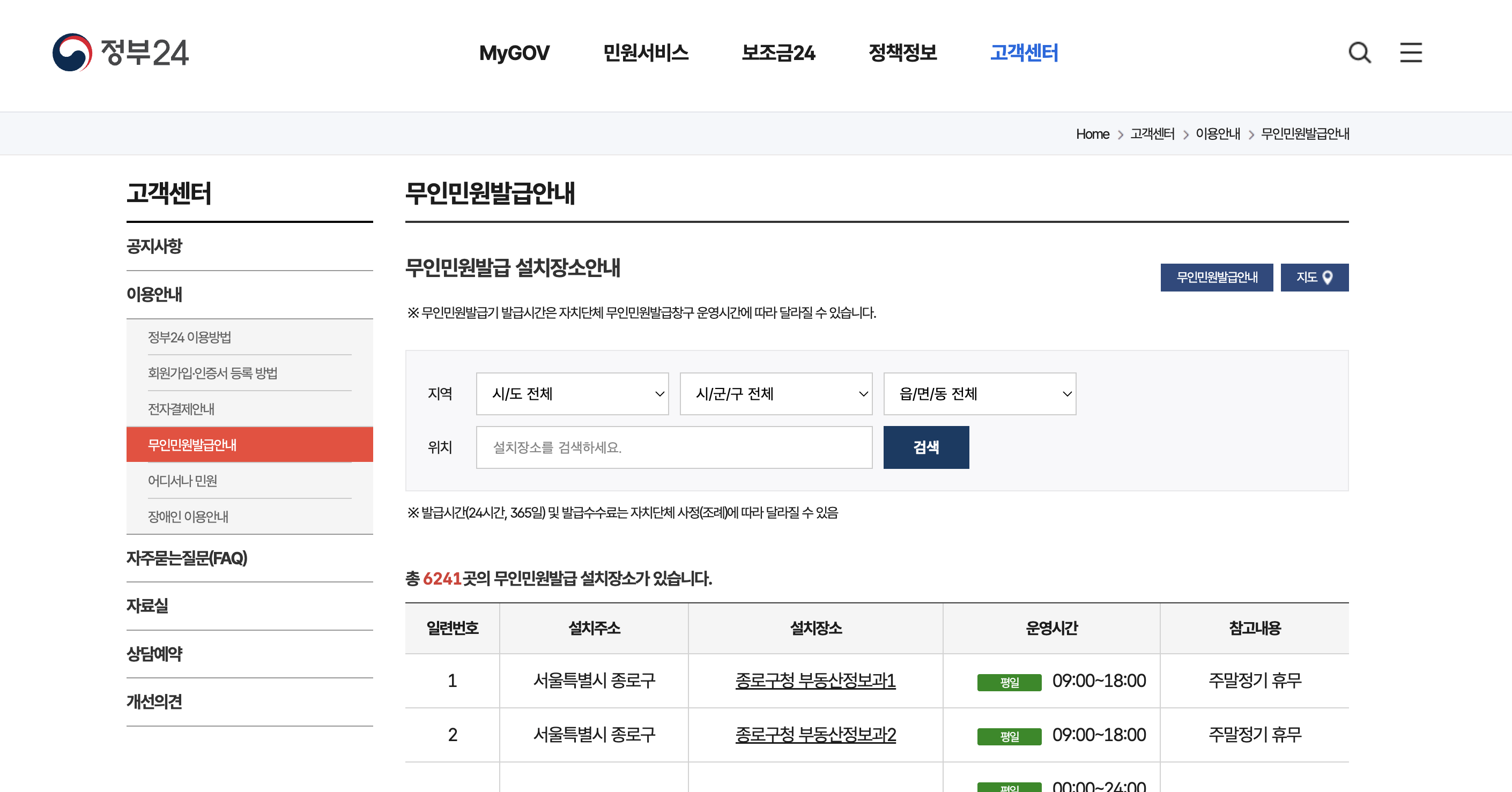Viewport: 1512px width, 792px height.
Task: Open the 시/도 전체 dropdown
Action: [572, 394]
